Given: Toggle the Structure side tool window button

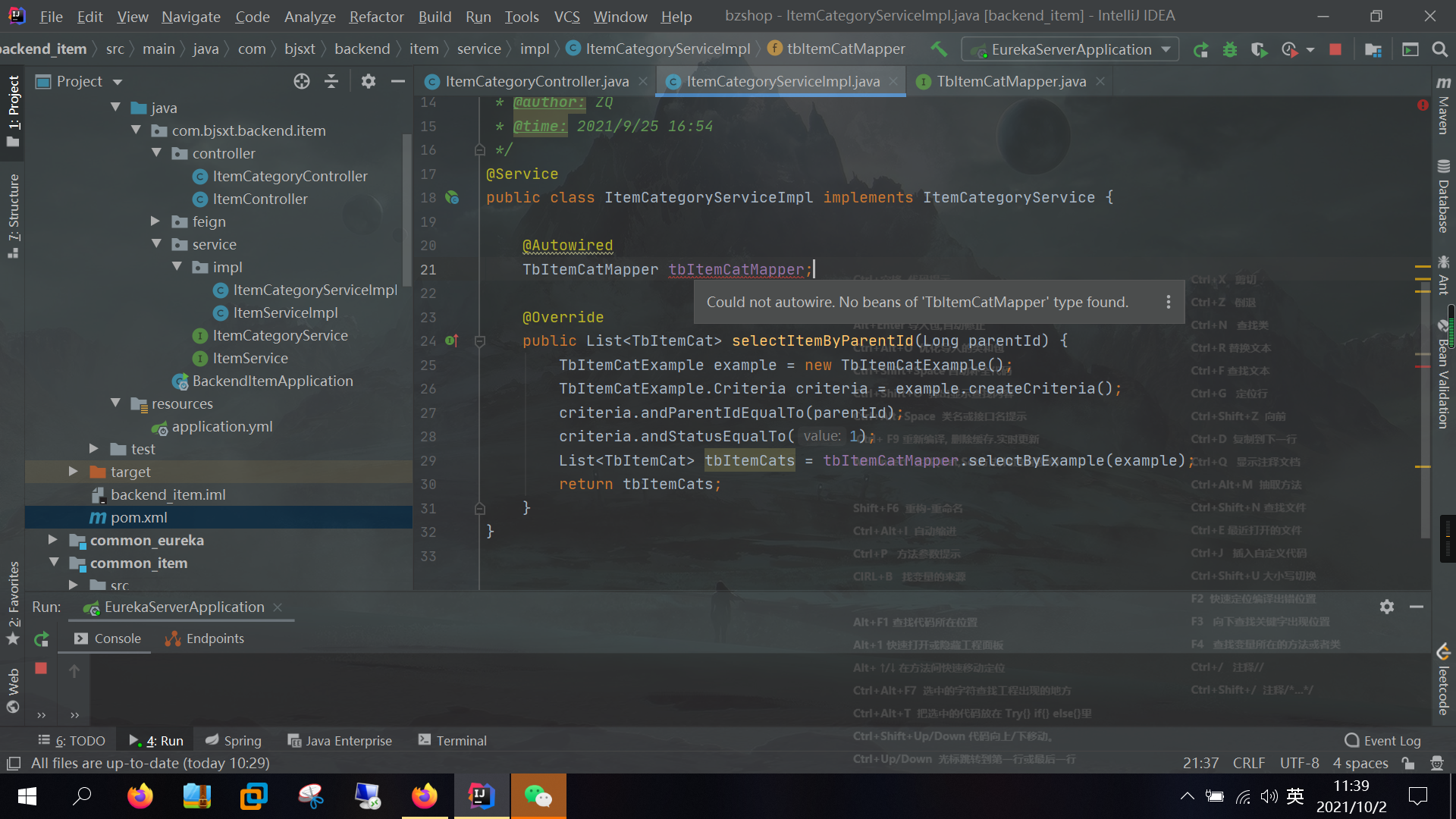Looking at the screenshot, I should click(13, 216).
